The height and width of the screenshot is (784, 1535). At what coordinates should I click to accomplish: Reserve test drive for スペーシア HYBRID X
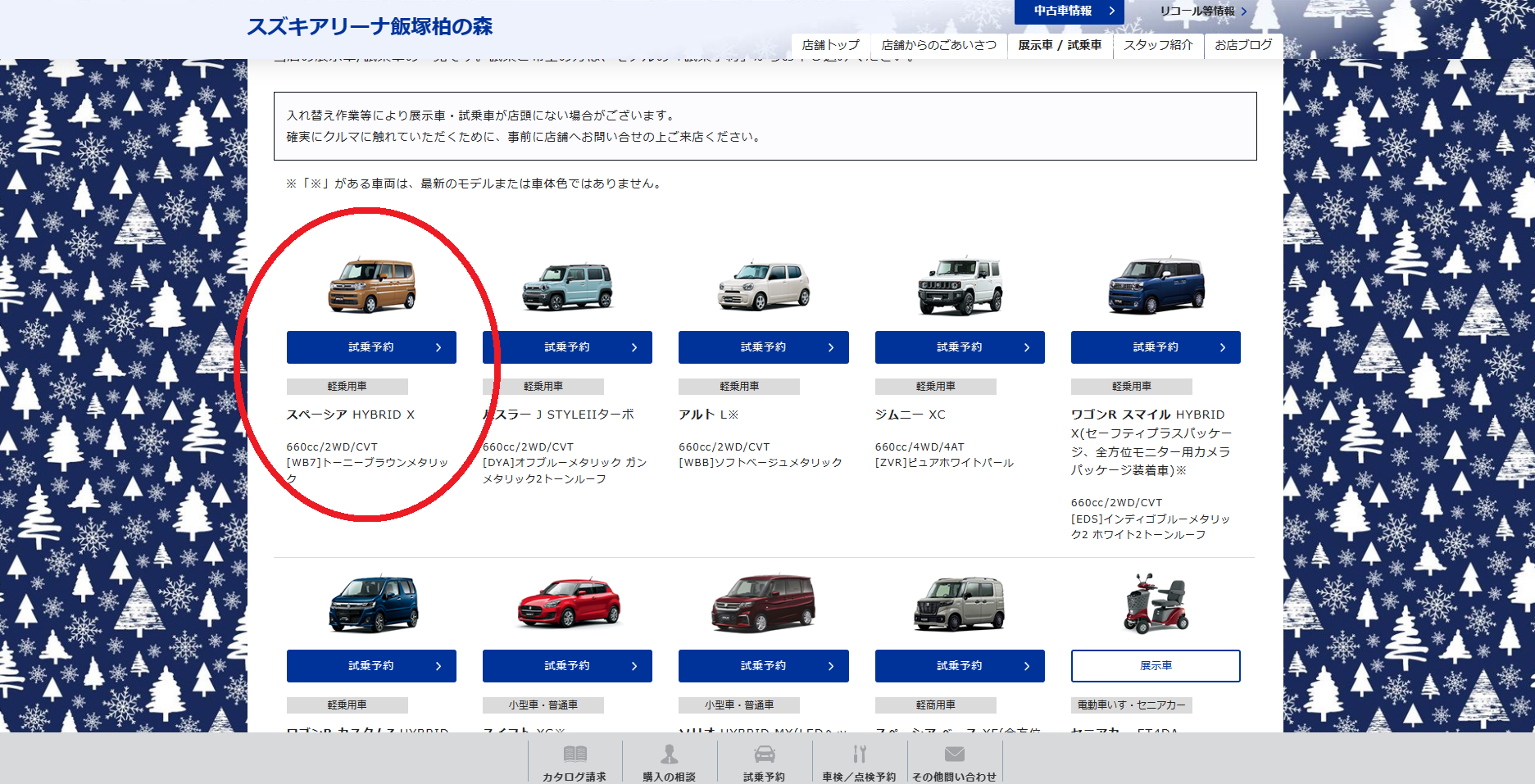coord(371,347)
